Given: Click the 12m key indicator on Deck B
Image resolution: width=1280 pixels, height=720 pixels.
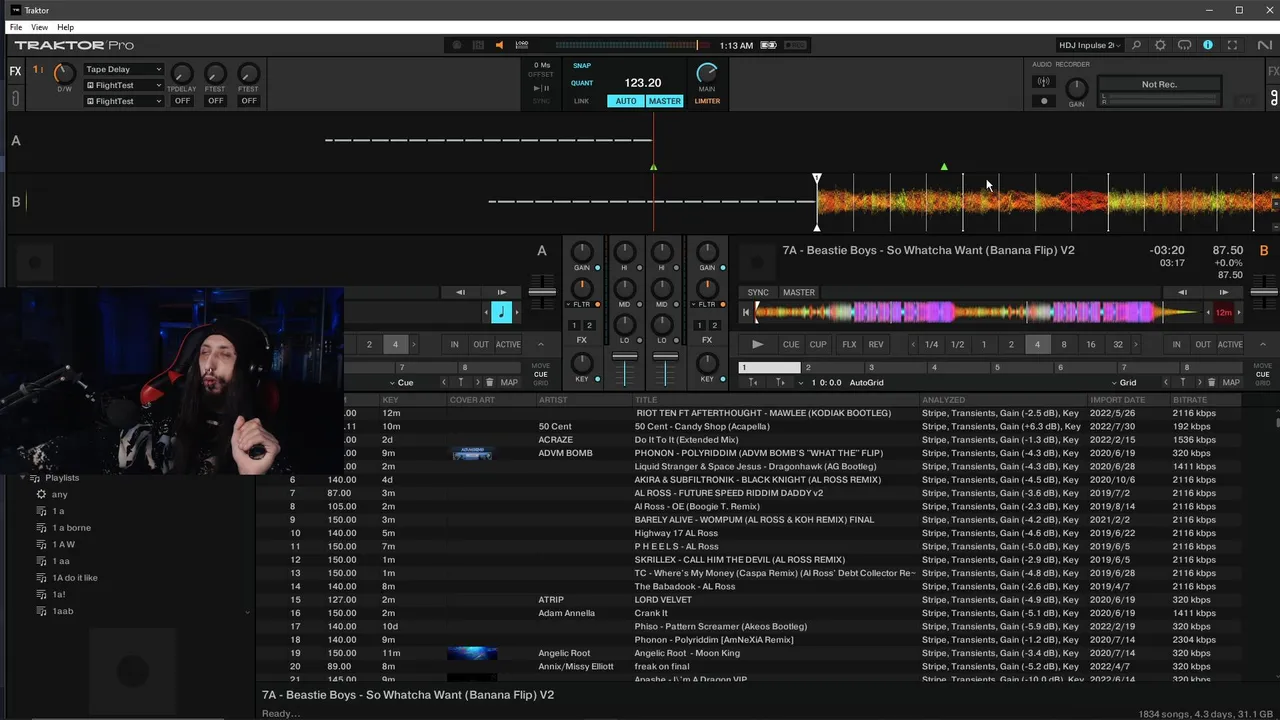Looking at the screenshot, I should pos(1223,312).
